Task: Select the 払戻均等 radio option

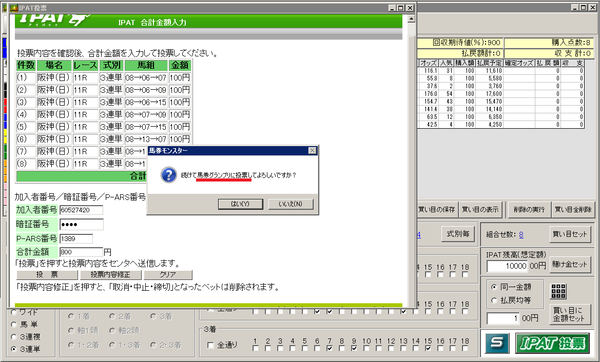Action: pyautogui.click(x=494, y=300)
